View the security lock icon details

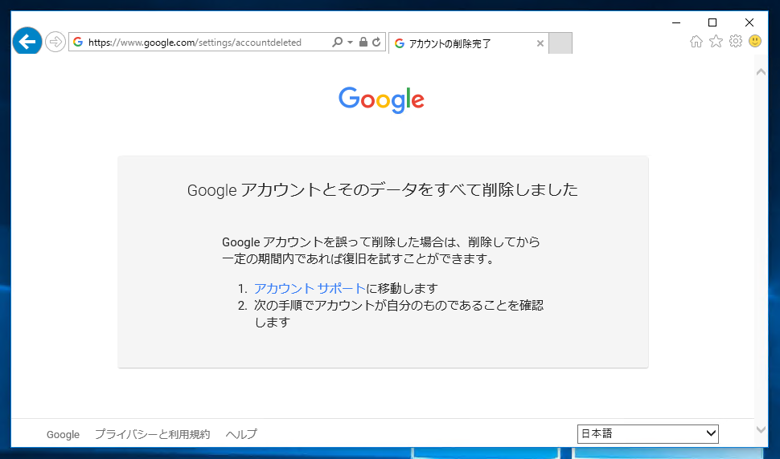point(363,42)
